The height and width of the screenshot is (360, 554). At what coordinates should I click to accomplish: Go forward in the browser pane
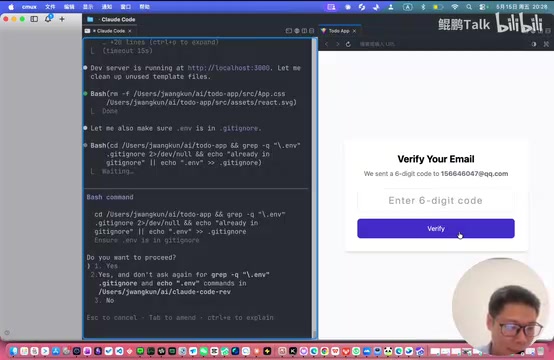click(x=337, y=44)
